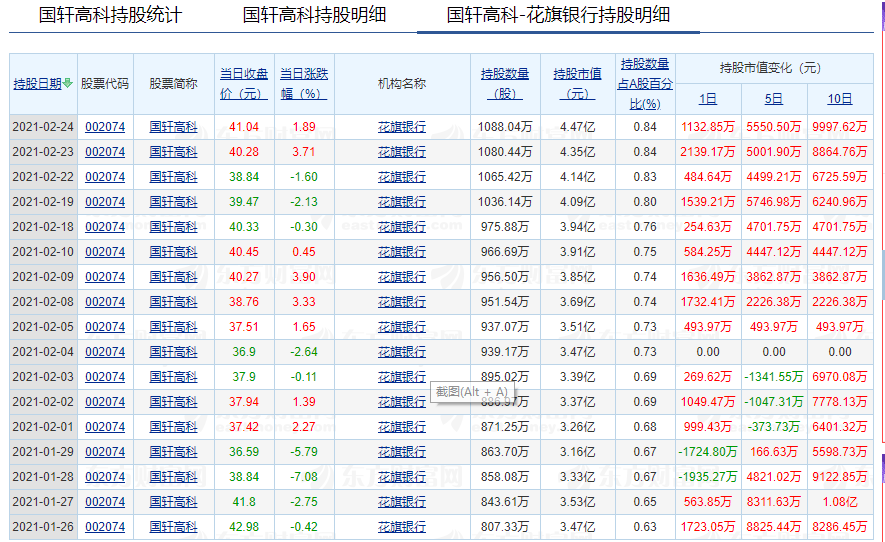Open stock code 002074 in 2021-01-28 row

(x=105, y=477)
